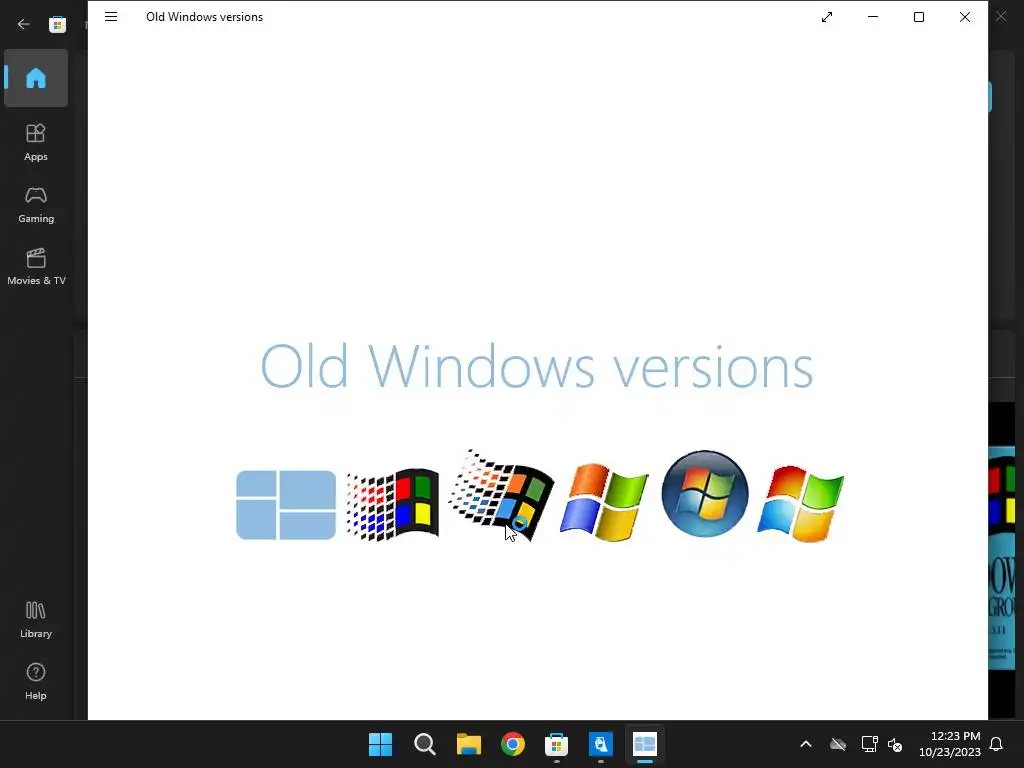1024x768 pixels.
Task: Open Help in Store sidebar
Action: click(36, 681)
